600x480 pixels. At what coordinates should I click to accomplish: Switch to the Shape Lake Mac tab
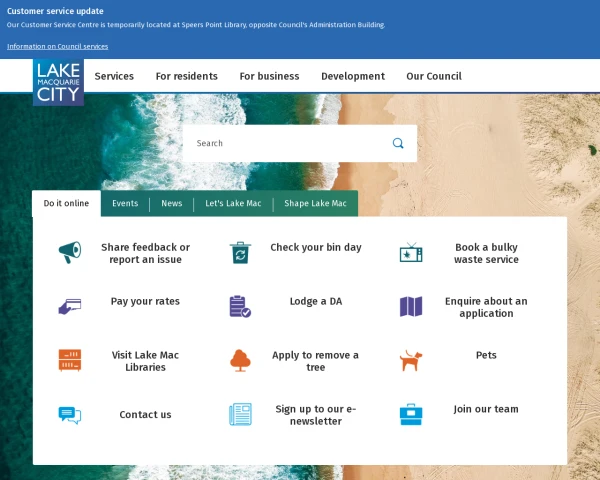pos(315,203)
